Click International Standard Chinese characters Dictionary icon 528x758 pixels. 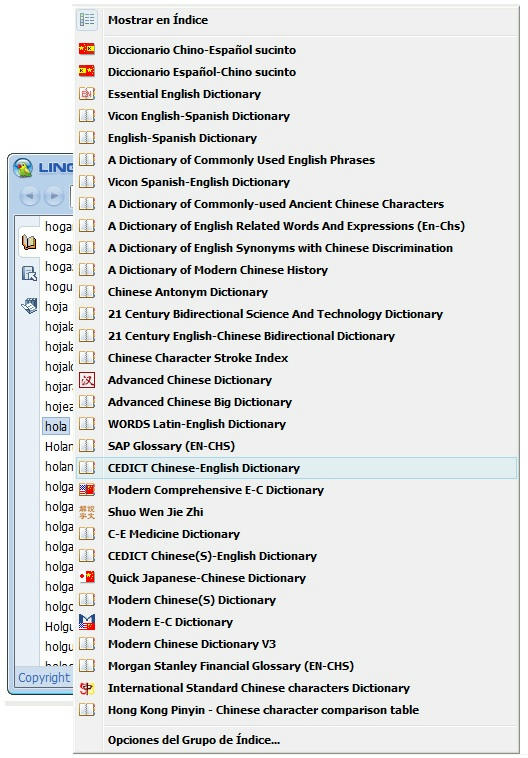pos(87,688)
